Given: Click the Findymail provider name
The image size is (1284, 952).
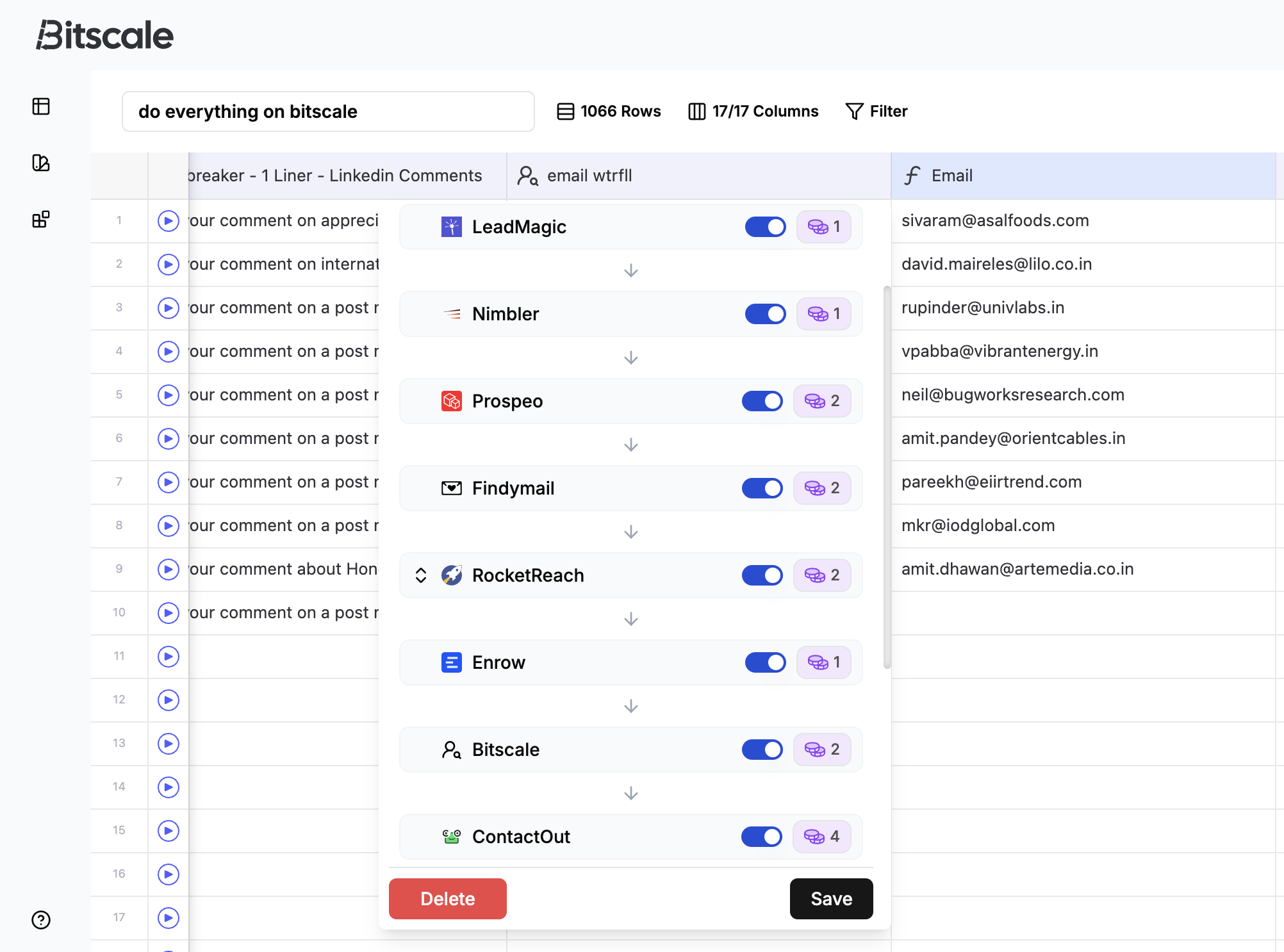Looking at the screenshot, I should pyautogui.click(x=513, y=488).
